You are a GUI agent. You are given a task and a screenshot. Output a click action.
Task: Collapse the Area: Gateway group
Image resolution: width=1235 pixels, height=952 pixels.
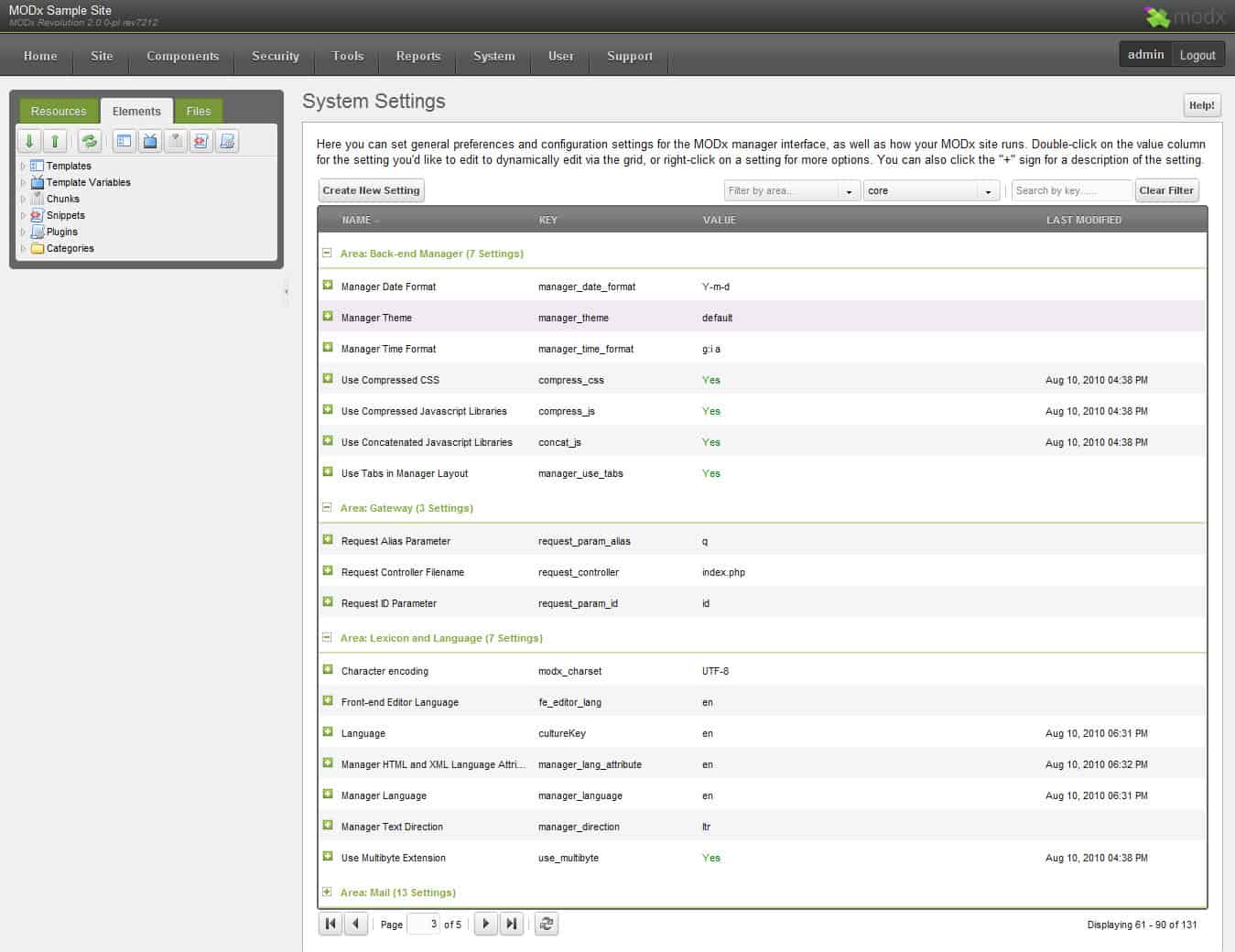(327, 507)
